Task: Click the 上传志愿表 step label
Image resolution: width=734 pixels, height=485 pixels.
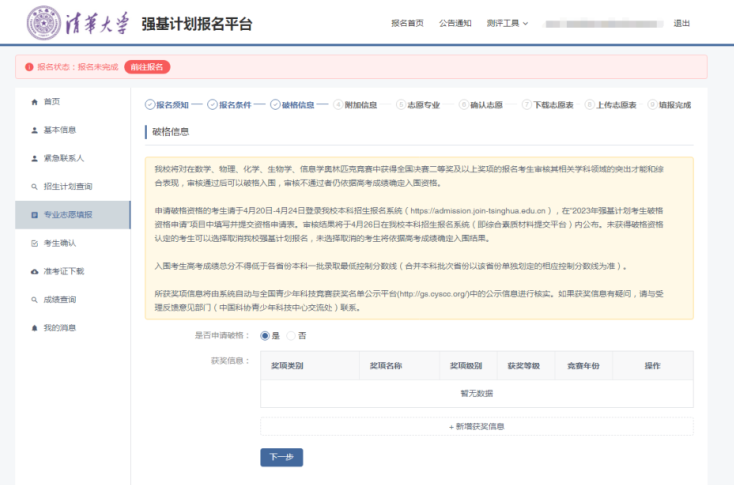Action: 617,105
